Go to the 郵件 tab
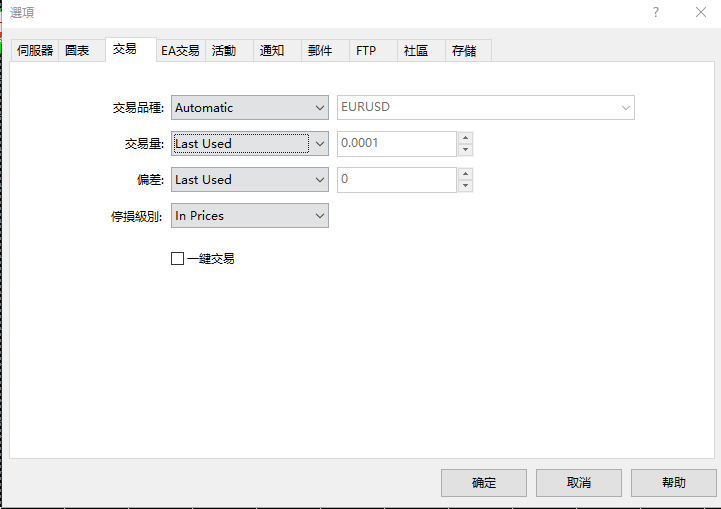The width and height of the screenshot is (721, 509). coord(325,51)
